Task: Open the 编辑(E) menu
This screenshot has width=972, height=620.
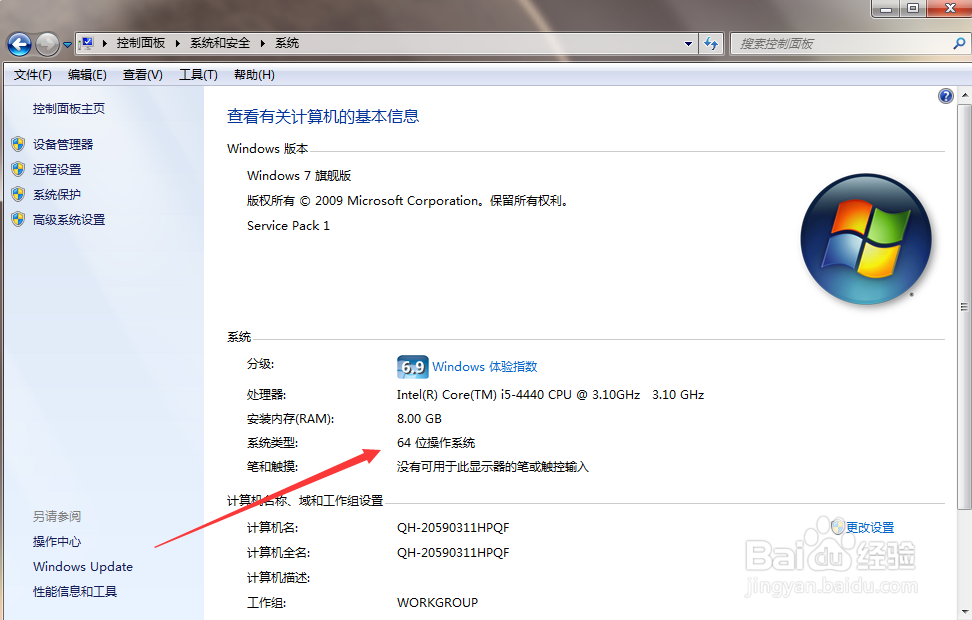Action: click(x=87, y=75)
